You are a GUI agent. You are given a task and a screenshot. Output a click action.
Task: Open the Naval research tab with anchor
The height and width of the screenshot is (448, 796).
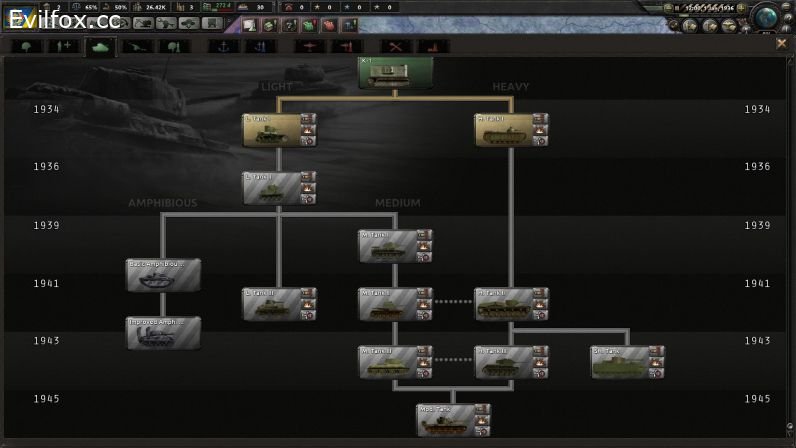click(x=225, y=46)
